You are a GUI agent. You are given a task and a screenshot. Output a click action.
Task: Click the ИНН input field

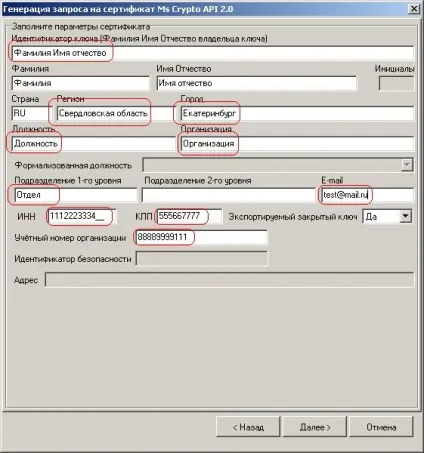point(82,216)
